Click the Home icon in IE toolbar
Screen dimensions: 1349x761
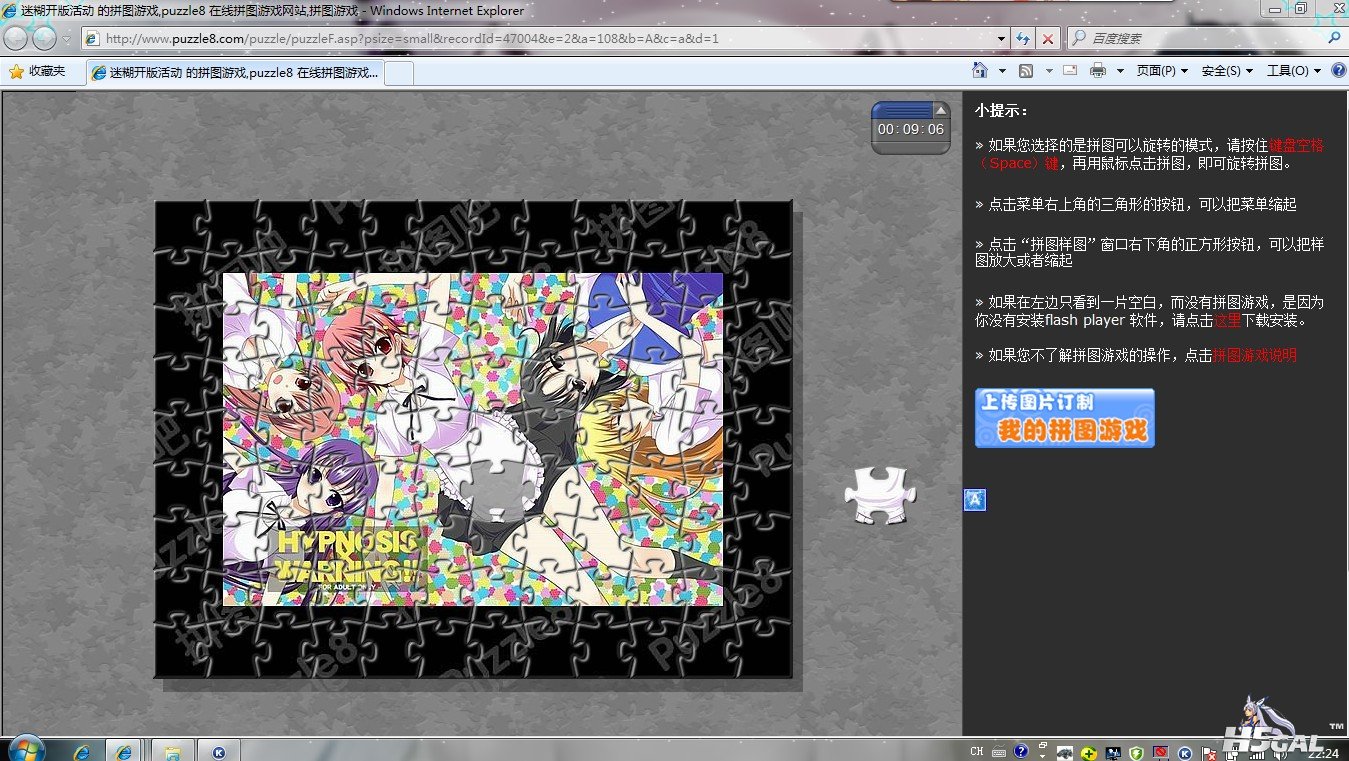click(x=981, y=71)
